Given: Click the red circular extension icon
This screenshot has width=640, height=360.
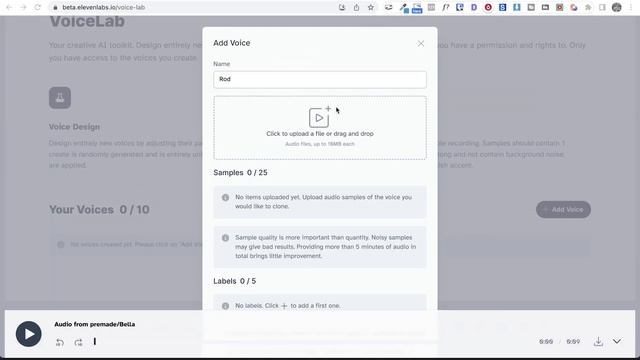Looking at the screenshot, I should pyautogui.click(x=488, y=7).
